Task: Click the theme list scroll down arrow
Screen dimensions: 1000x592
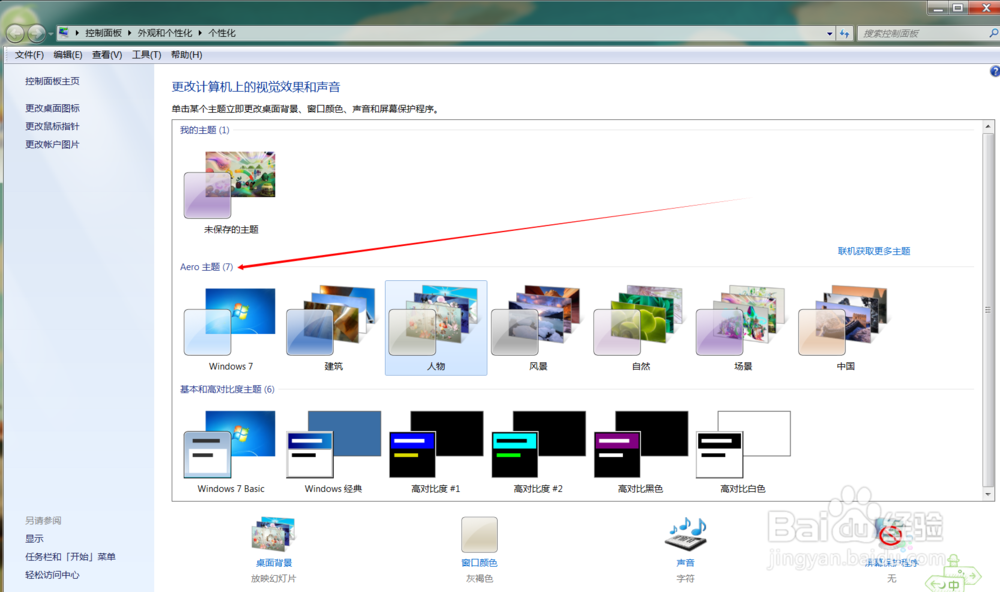Action: [988, 494]
